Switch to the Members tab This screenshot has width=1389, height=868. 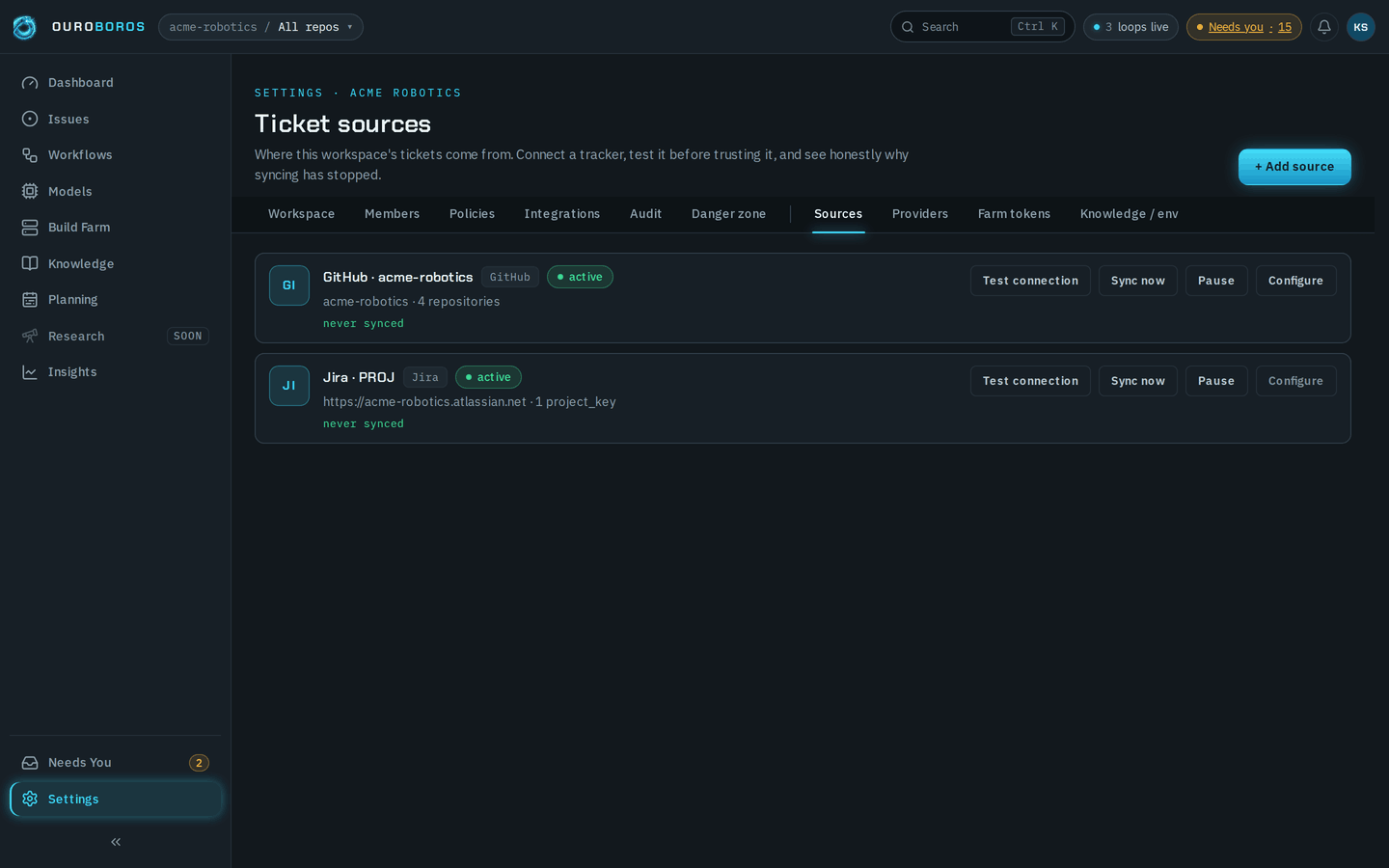[392, 214]
